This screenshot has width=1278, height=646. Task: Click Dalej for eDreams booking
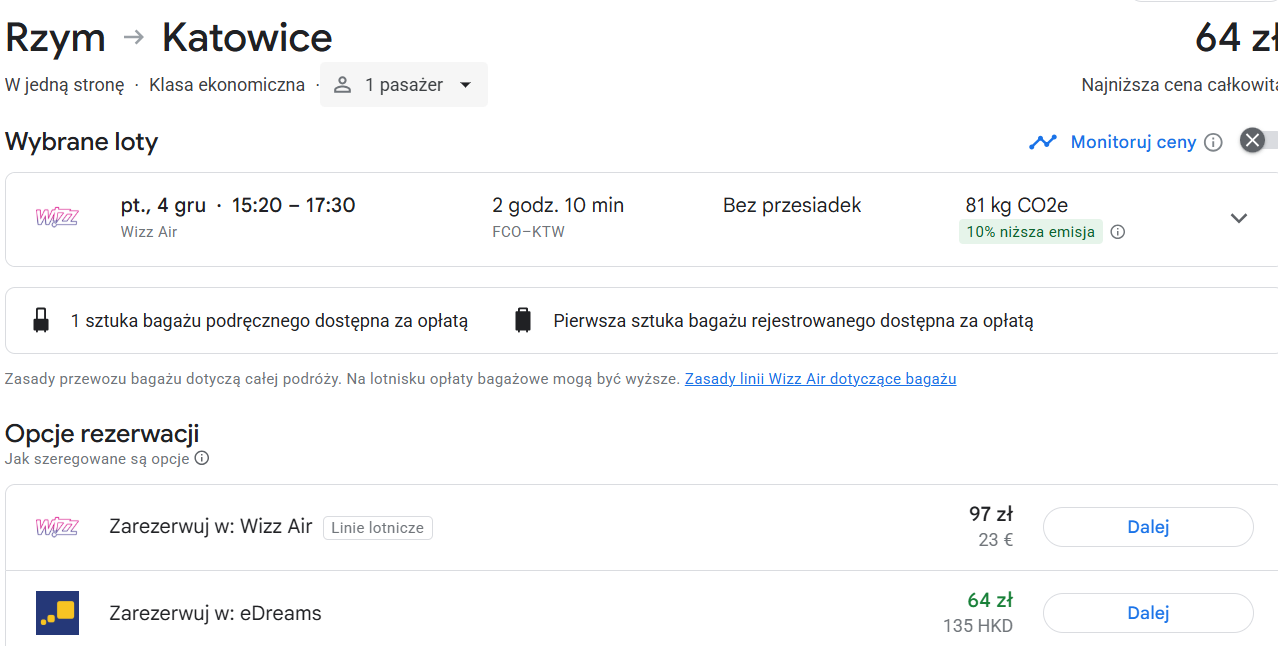coord(1148,613)
